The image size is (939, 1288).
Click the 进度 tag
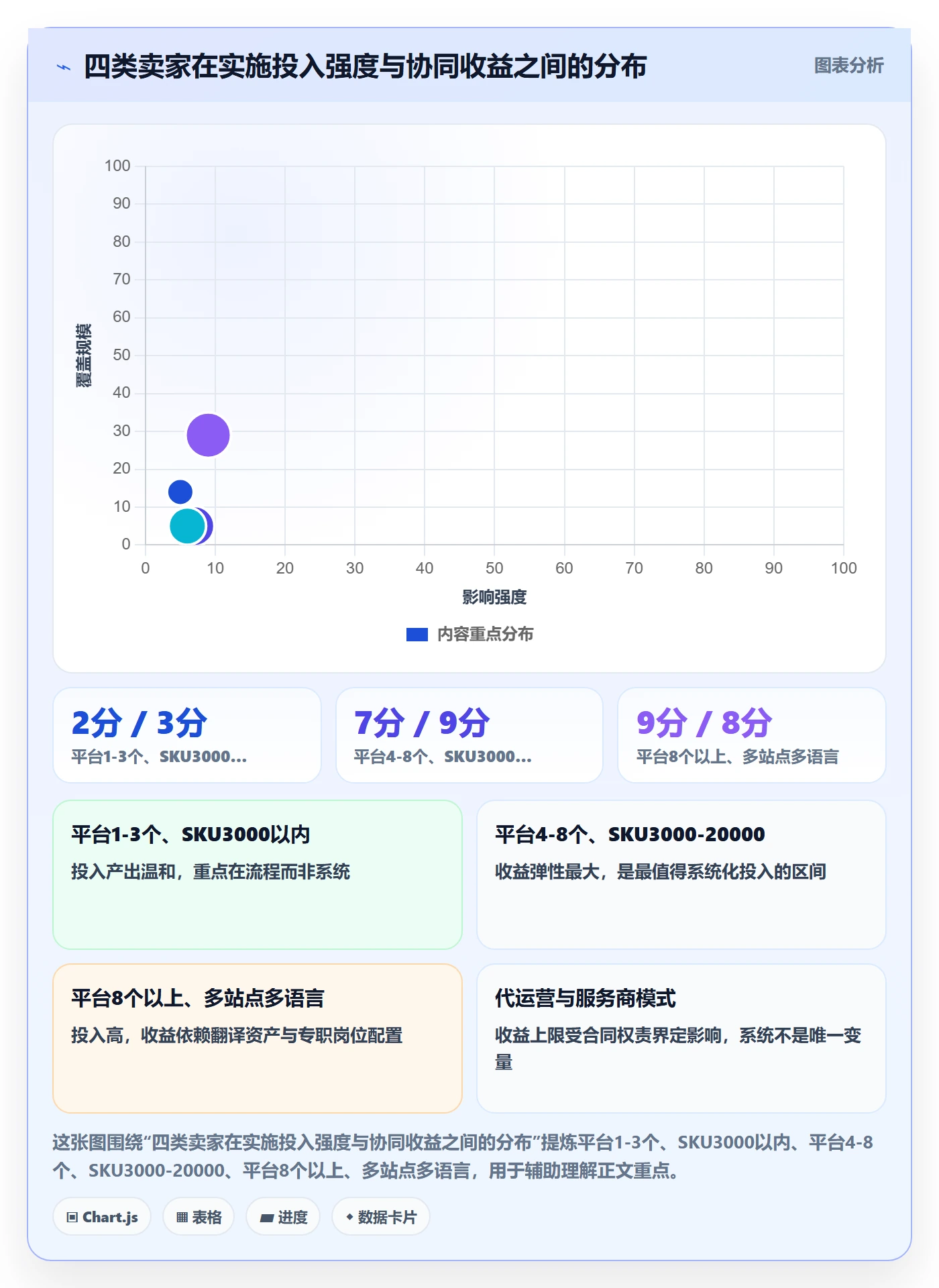[283, 1217]
